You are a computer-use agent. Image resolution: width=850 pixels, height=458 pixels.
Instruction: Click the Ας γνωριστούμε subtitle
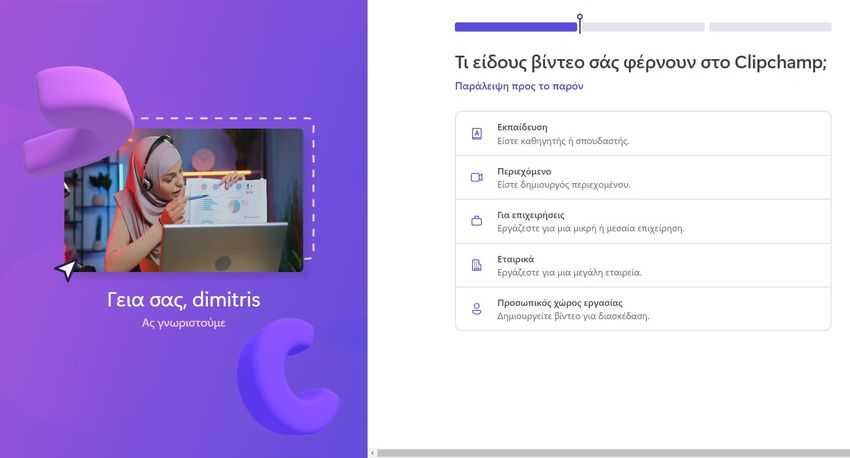(x=184, y=323)
